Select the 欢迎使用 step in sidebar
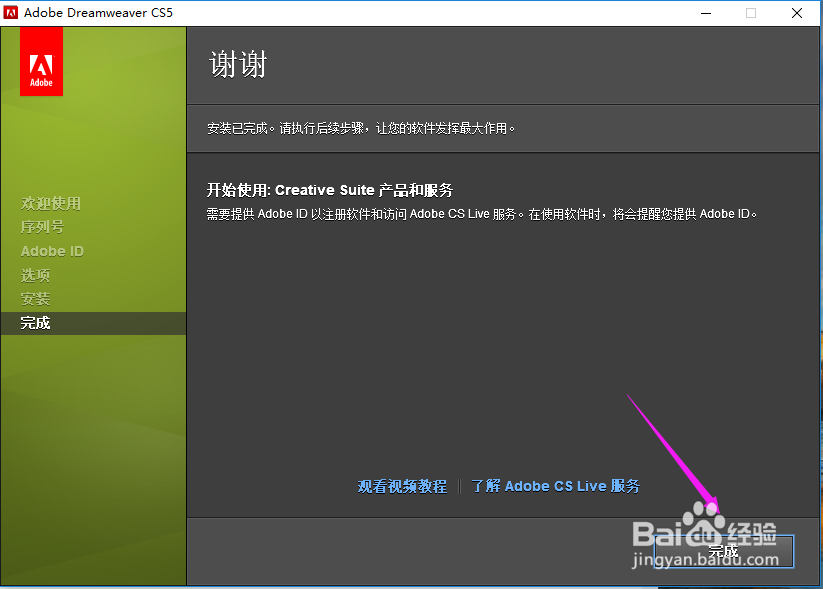The image size is (823, 589). coord(51,203)
